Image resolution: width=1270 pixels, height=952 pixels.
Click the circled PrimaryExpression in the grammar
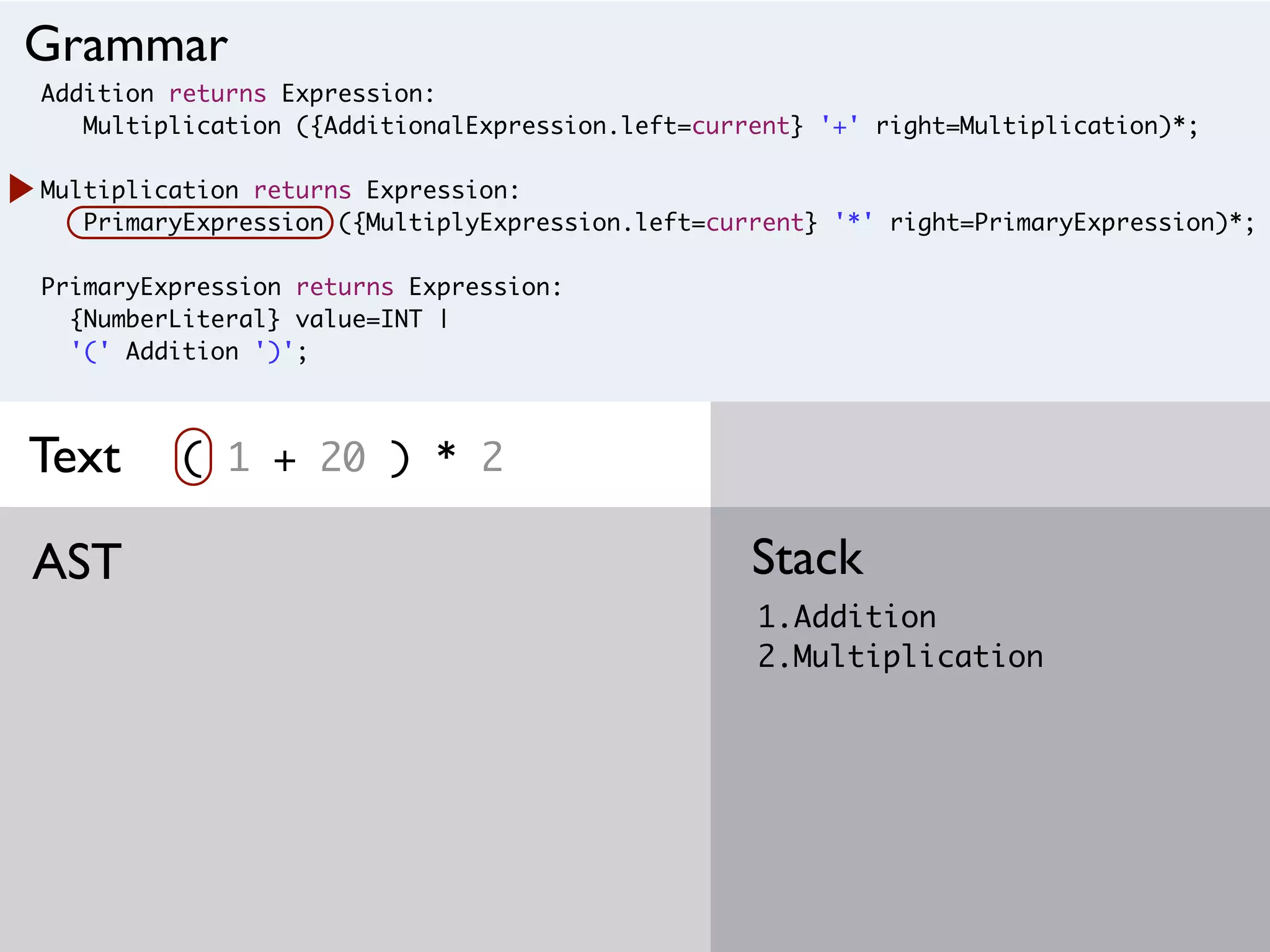(x=200, y=223)
